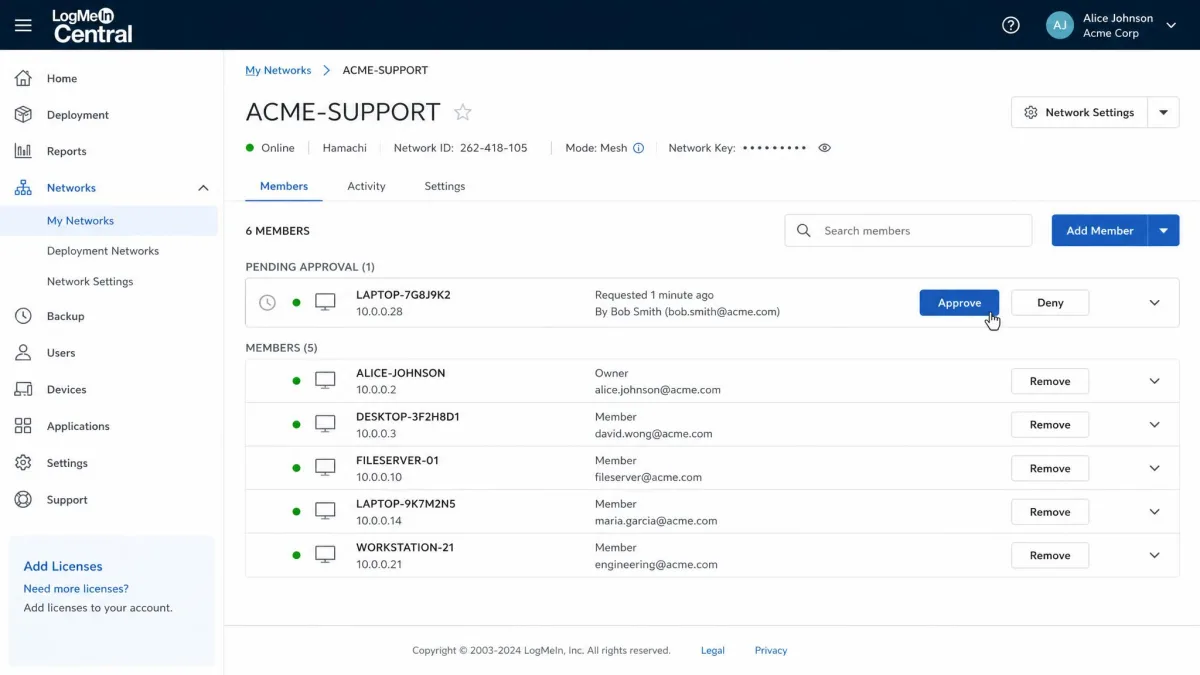
Task: Click the Applications grid icon in sidebar
Action: (x=23, y=426)
